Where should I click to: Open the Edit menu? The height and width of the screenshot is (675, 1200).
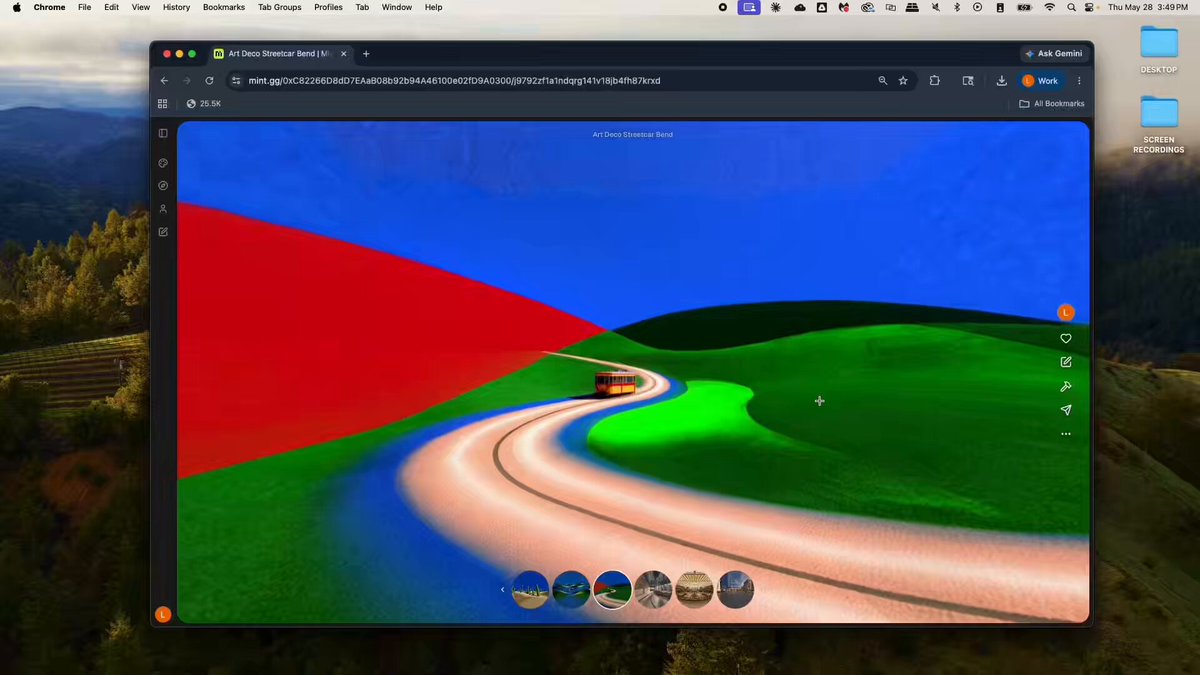pos(111,7)
